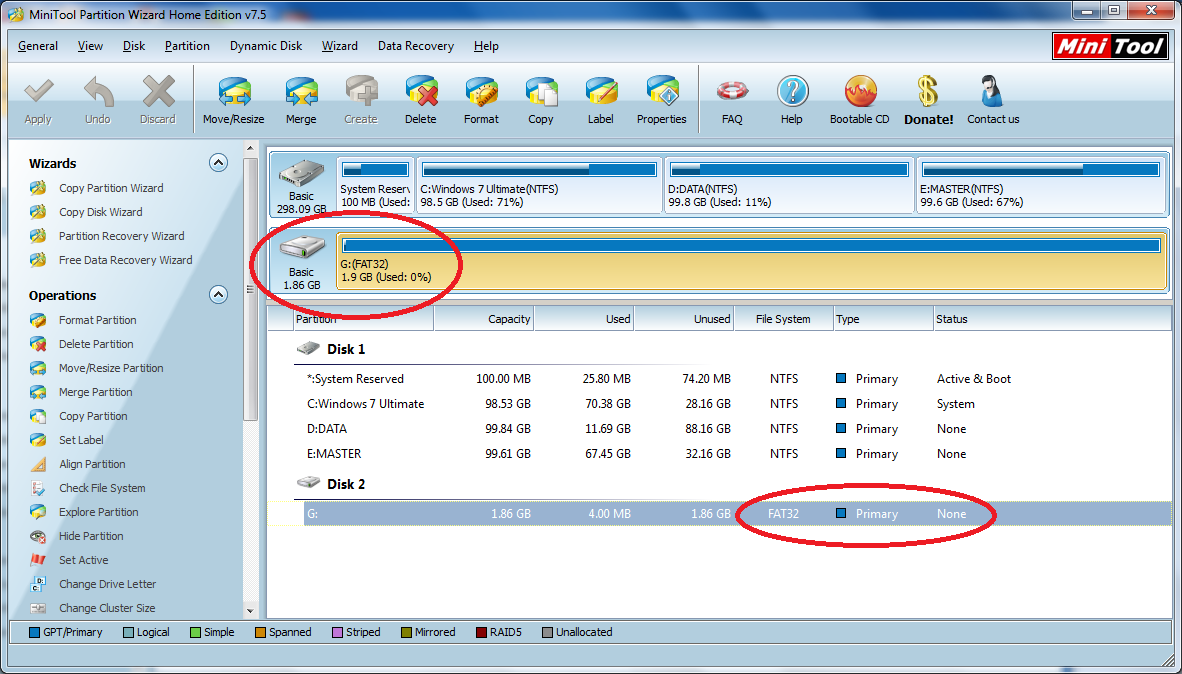Open the Dynamic Disk menu
1182x674 pixels.
[x=266, y=46]
